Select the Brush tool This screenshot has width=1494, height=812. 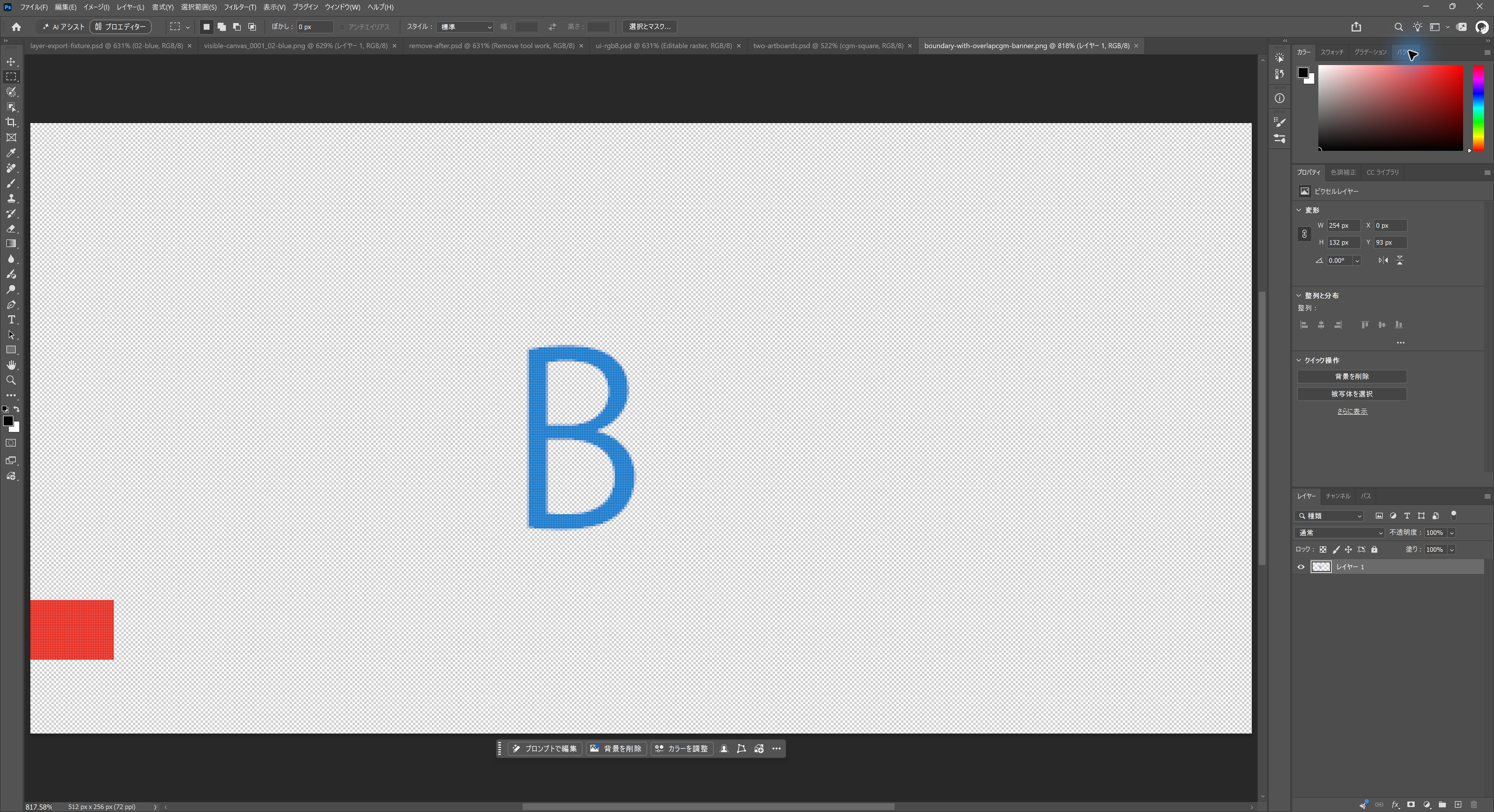click(11, 183)
